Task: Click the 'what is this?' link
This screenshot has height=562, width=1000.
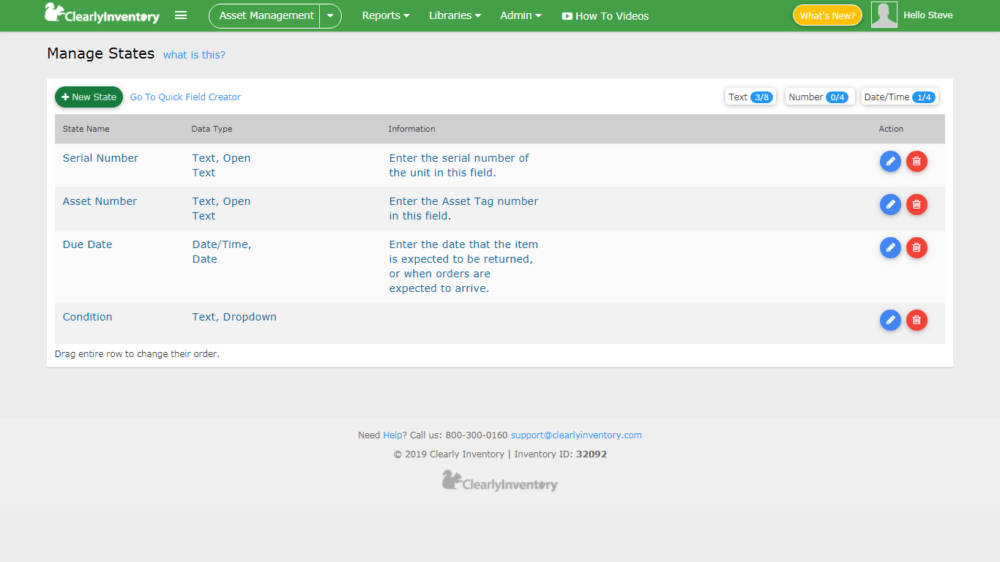Action: [x=194, y=55]
